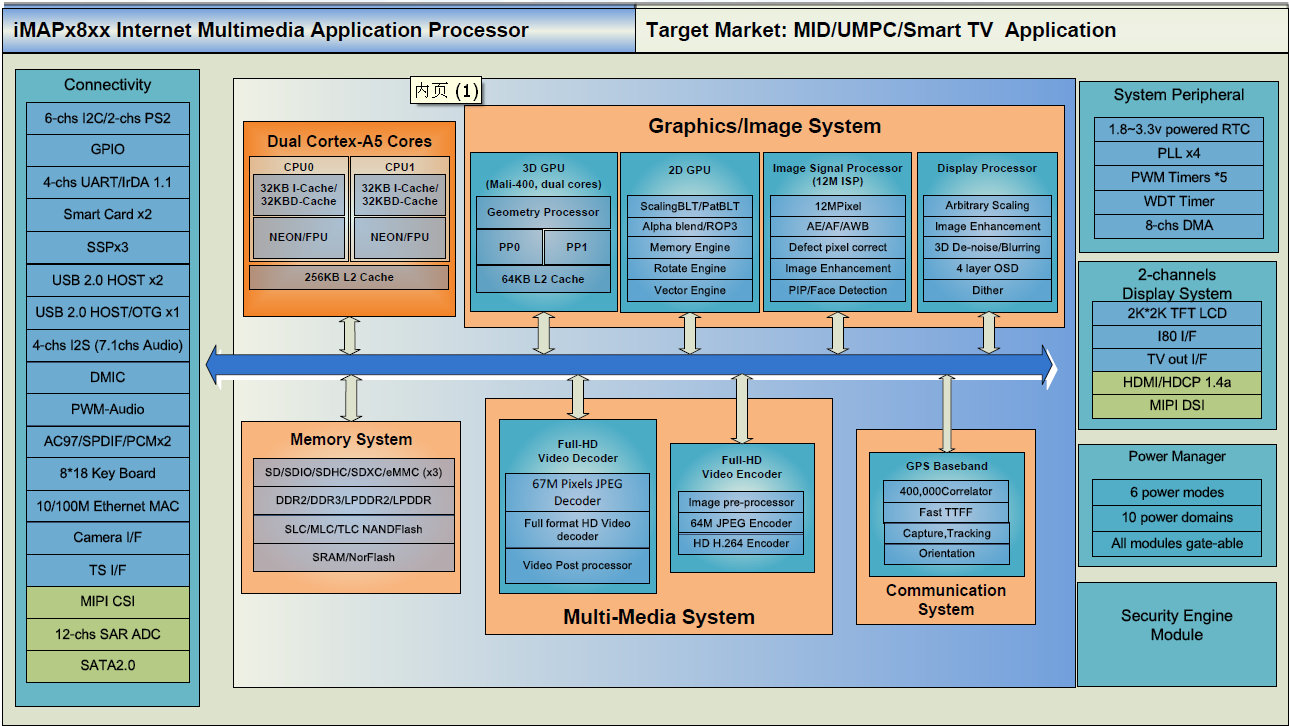
Task: Click the '256KB L2 Cache' block
Action: tap(349, 277)
